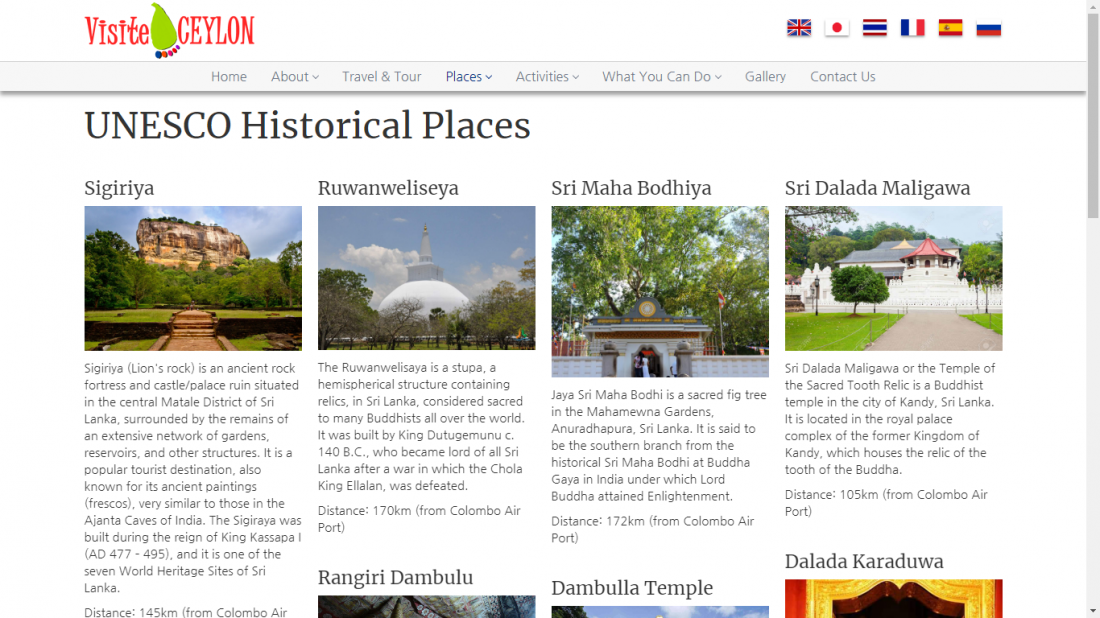Image resolution: width=1100 pixels, height=618 pixels.
Task: Select the Dambulla Temple heading
Action: click(632, 588)
